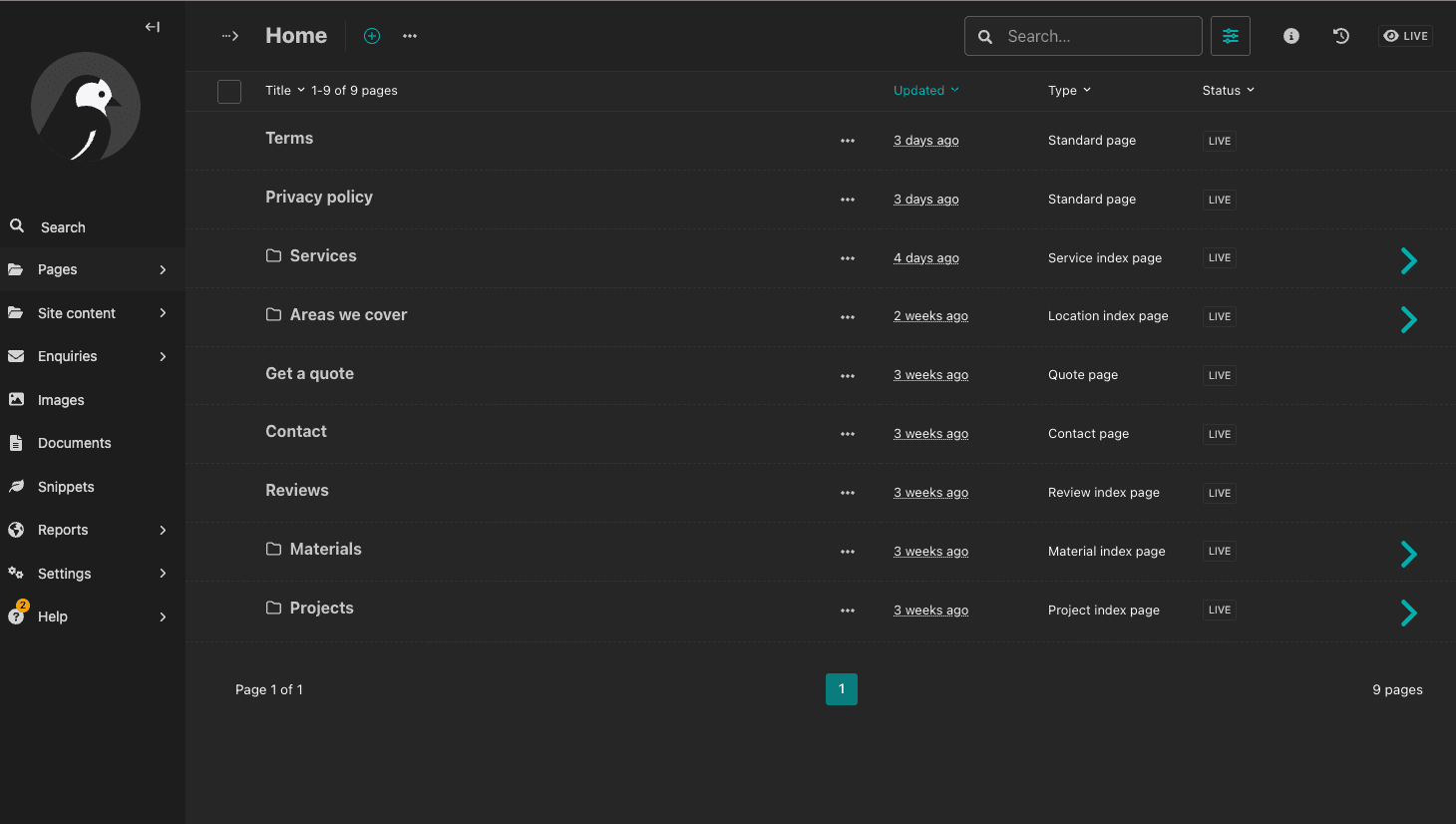Go to pagination page 1 button

tap(842, 689)
